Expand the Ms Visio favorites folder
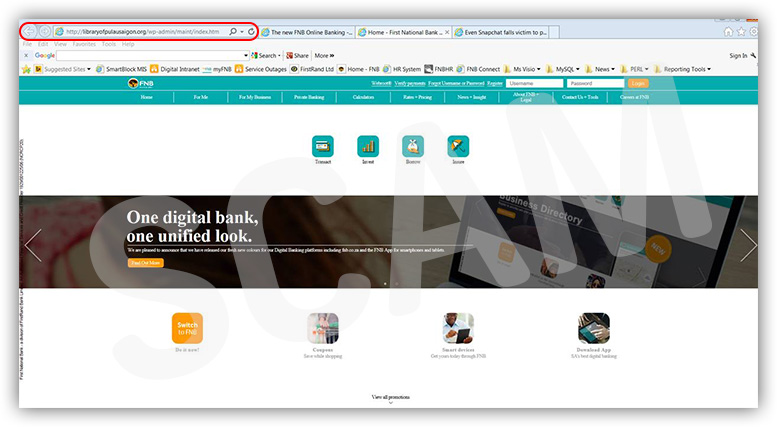777x427 pixels. tap(522, 69)
